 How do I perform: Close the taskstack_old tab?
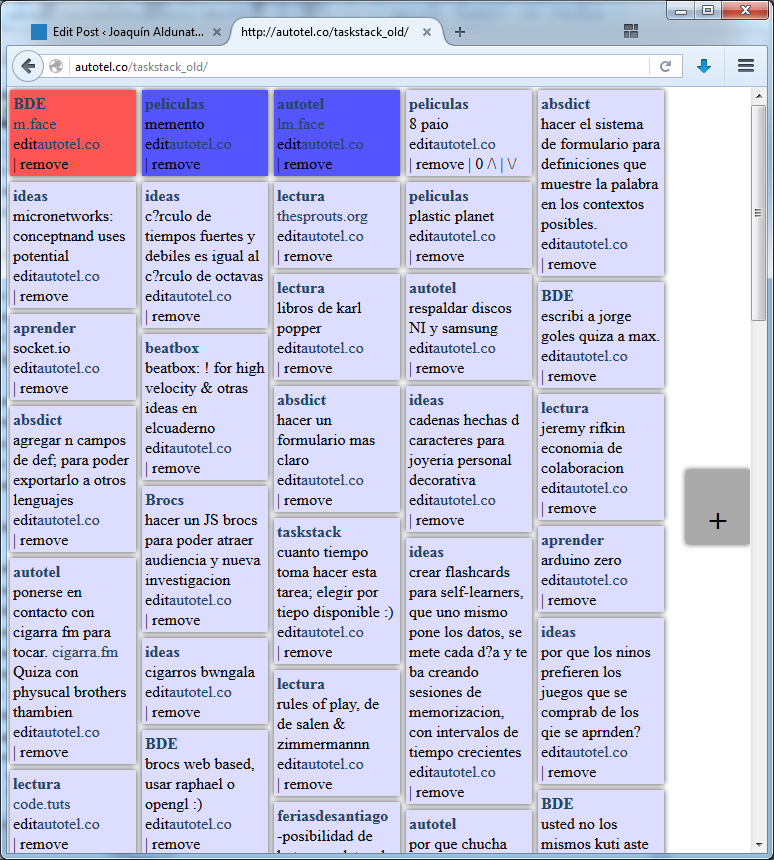426,32
